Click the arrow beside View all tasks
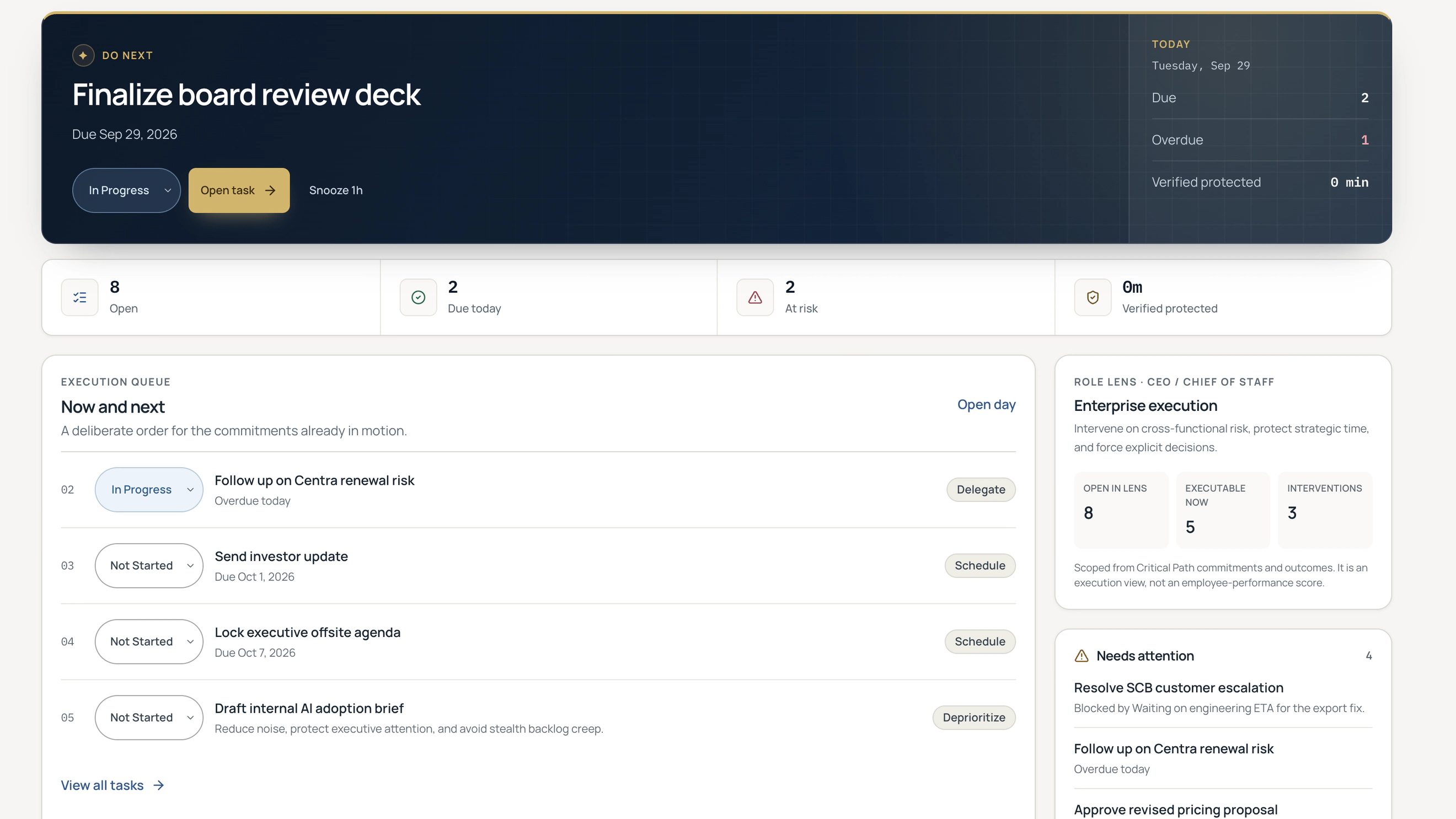This screenshot has height=819, width=1456. (x=159, y=785)
